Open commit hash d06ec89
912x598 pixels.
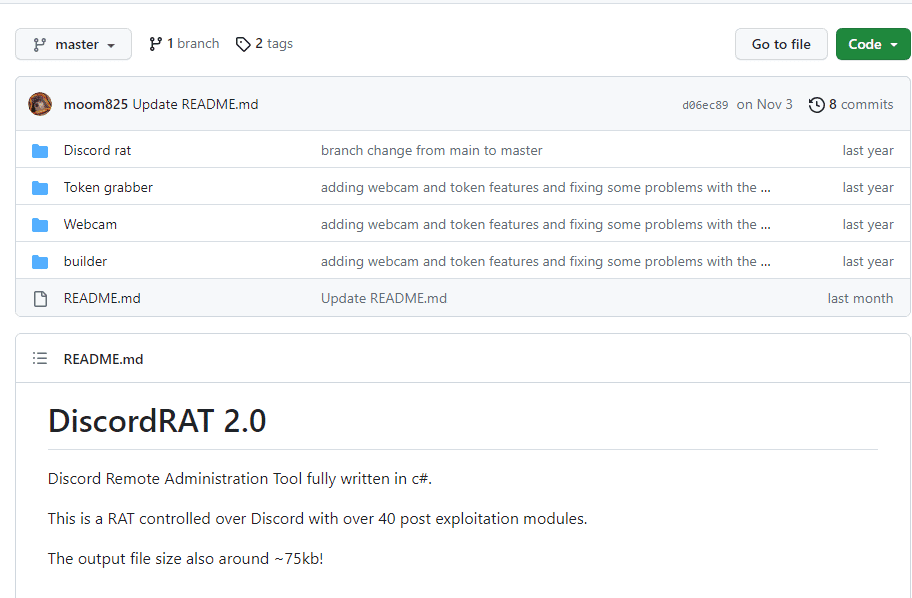705,105
